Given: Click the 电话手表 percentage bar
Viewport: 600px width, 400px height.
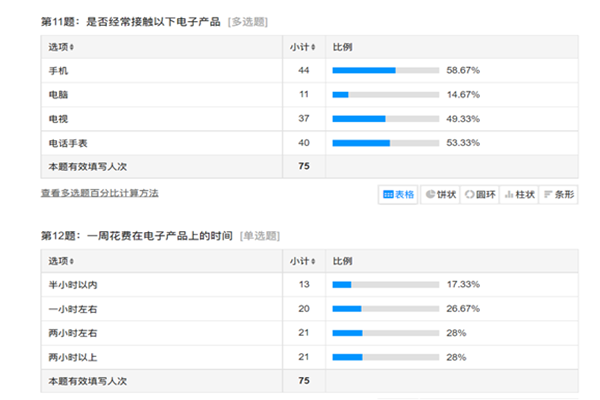Looking at the screenshot, I should tap(386, 143).
